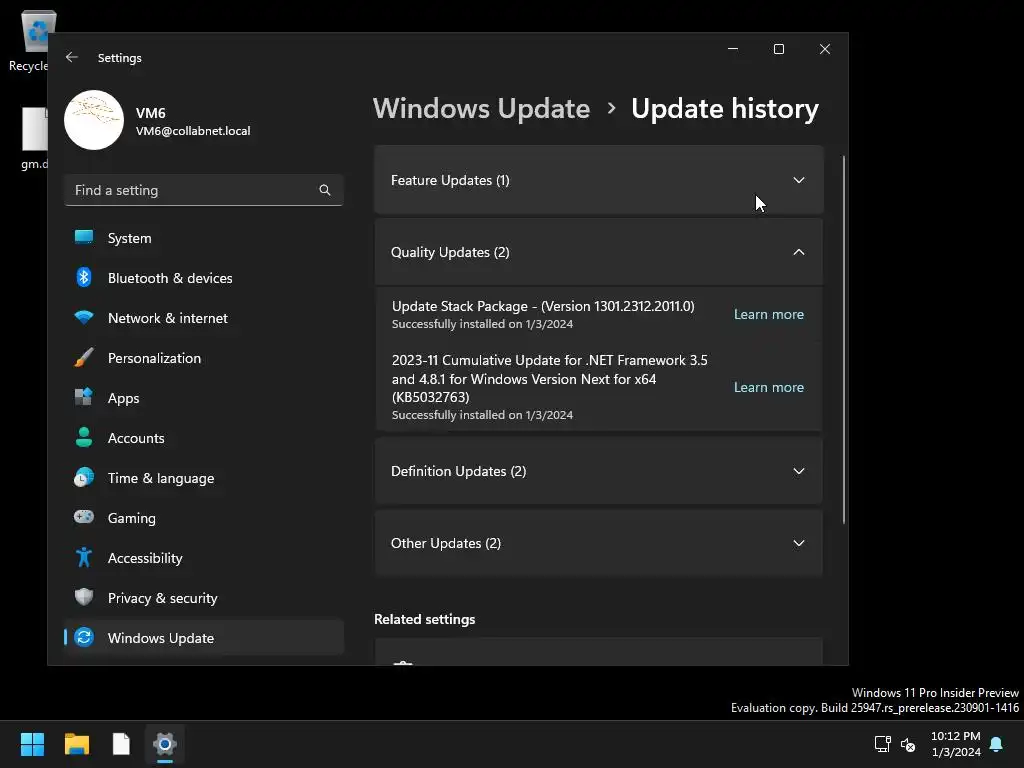Image resolution: width=1024 pixels, height=768 pixels.
Task: Click the Quality Updates up chevron
Action: click(x=799, y=252)
